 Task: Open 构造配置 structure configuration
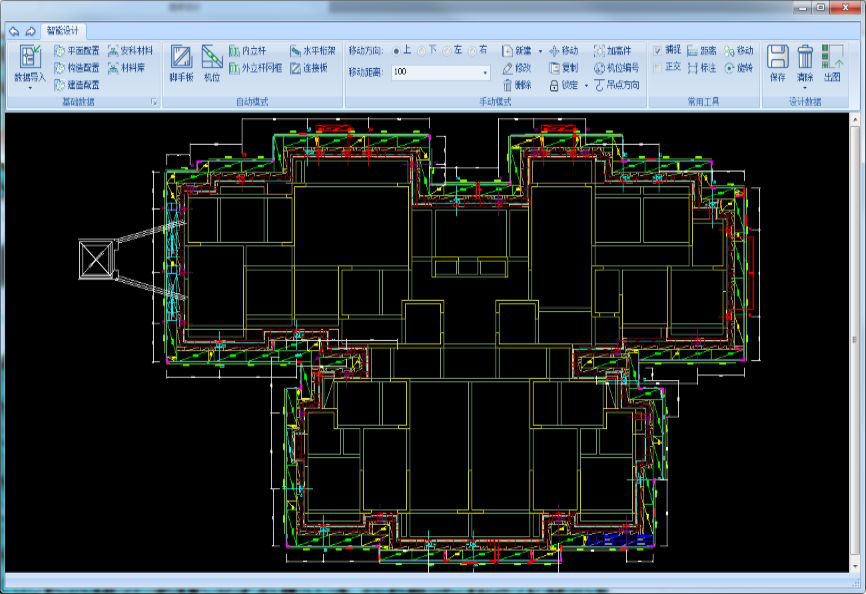[77, 68]
